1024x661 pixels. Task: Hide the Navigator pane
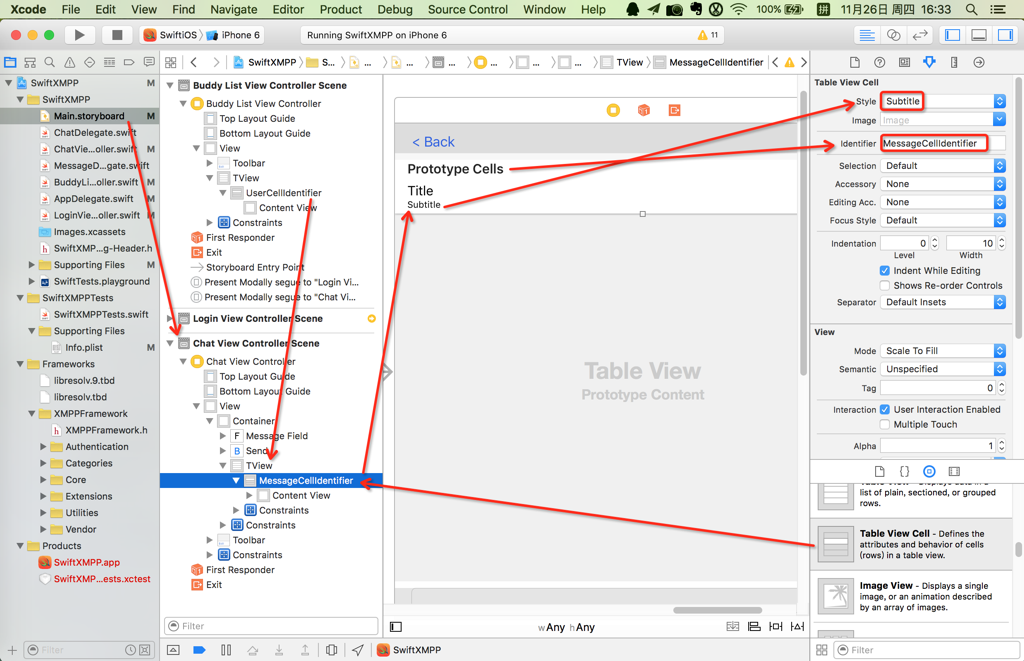click(x=953, y=35)
